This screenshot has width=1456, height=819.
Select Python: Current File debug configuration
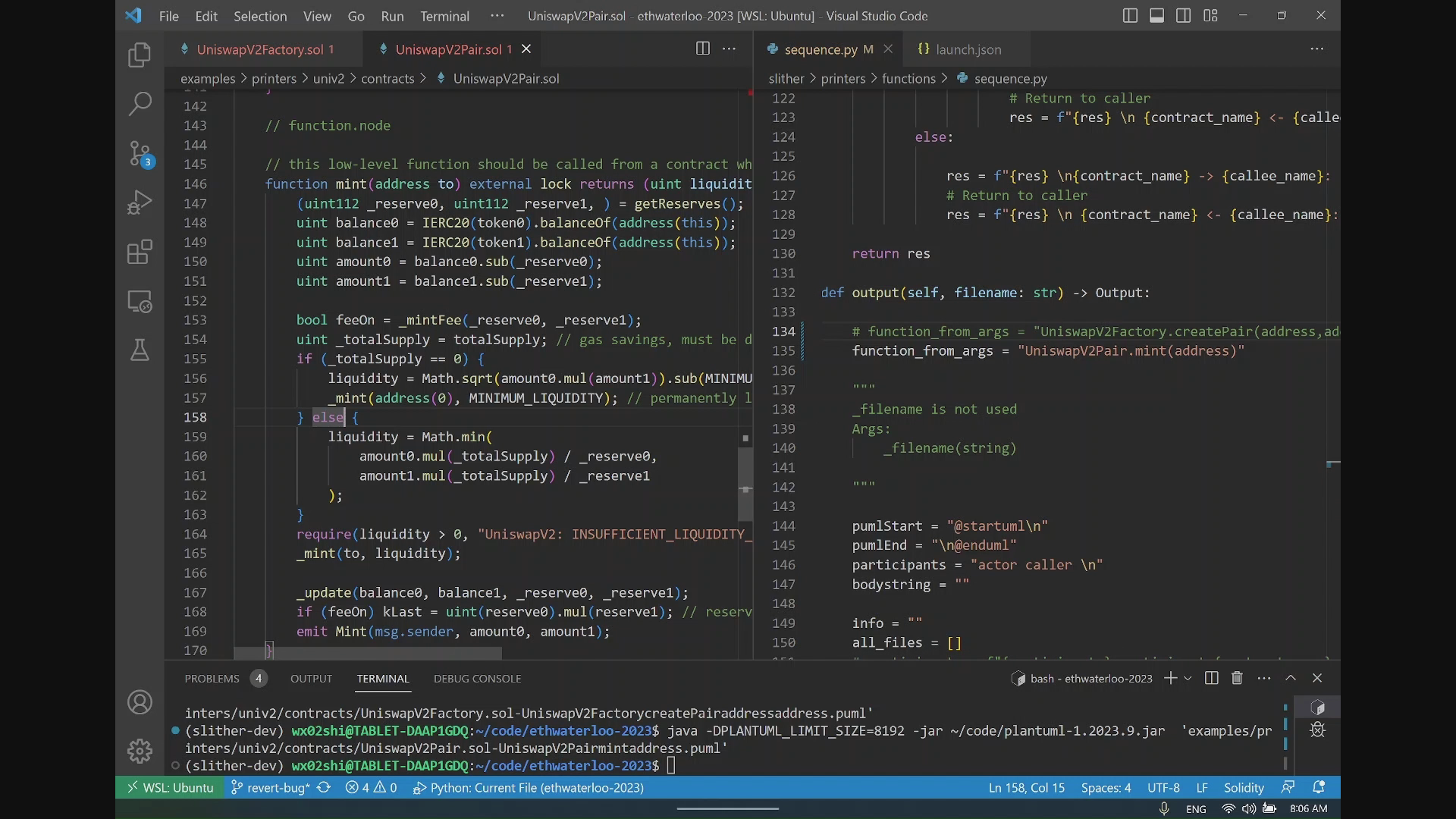coord(529,788)
